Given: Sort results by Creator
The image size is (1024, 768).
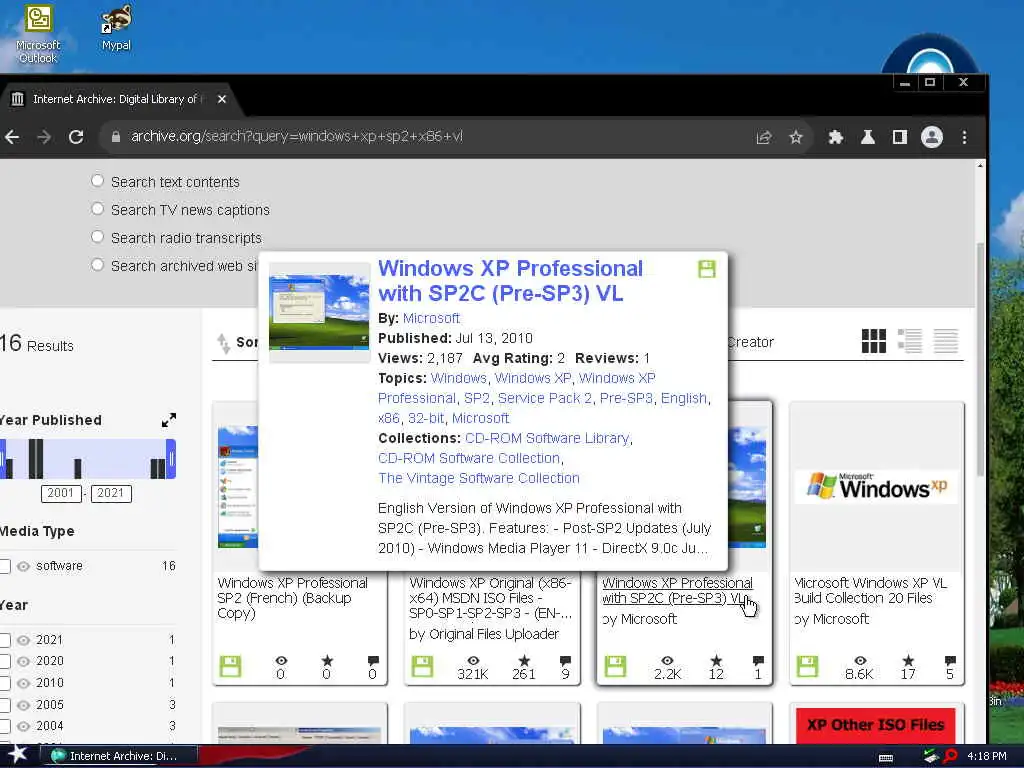Looking at the screenshot, I should [750, 342].
